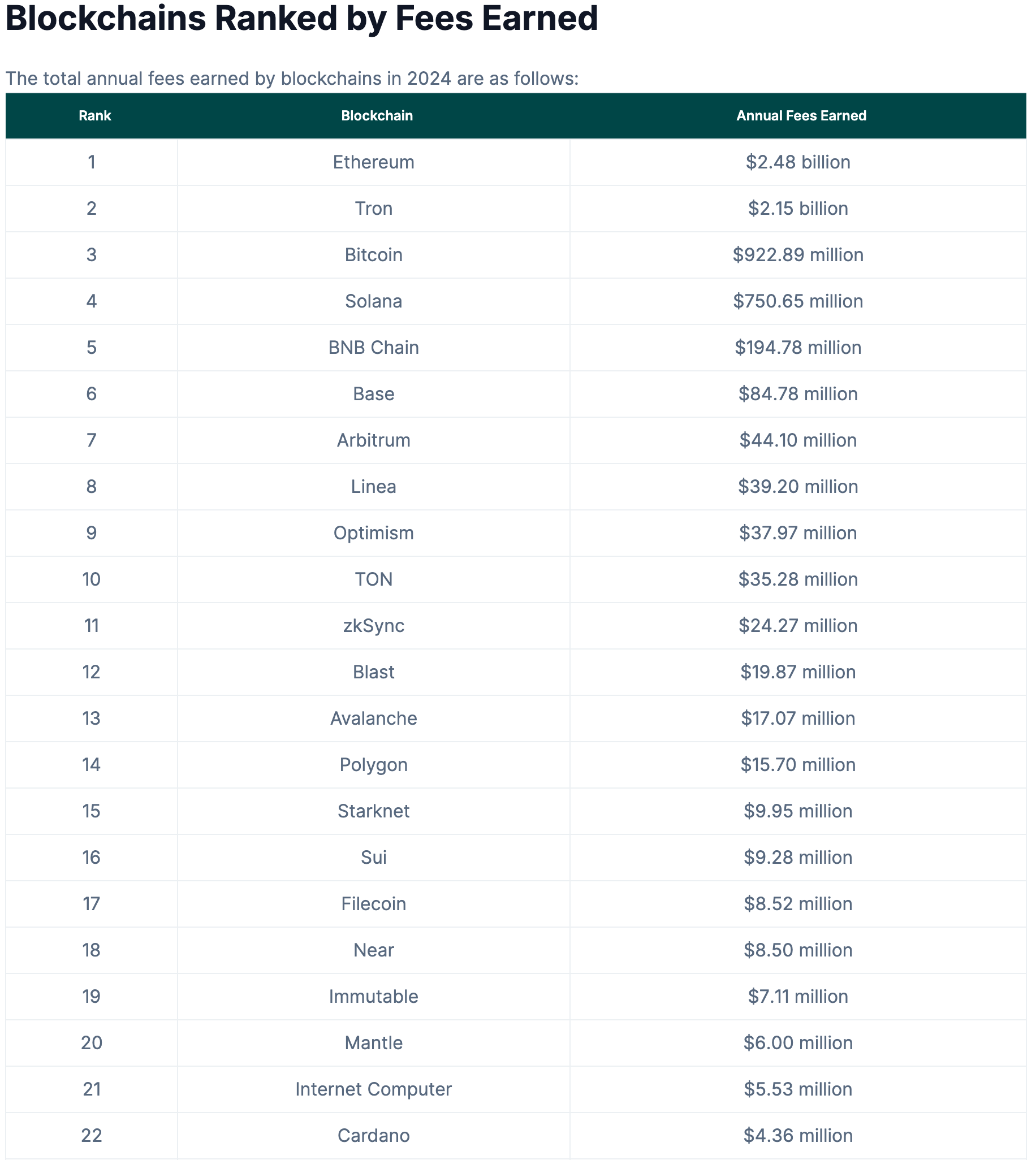Click the Blockchains Ranked by Fees Earned heading
The image size is (1036, 1160).
pos(301,18)
